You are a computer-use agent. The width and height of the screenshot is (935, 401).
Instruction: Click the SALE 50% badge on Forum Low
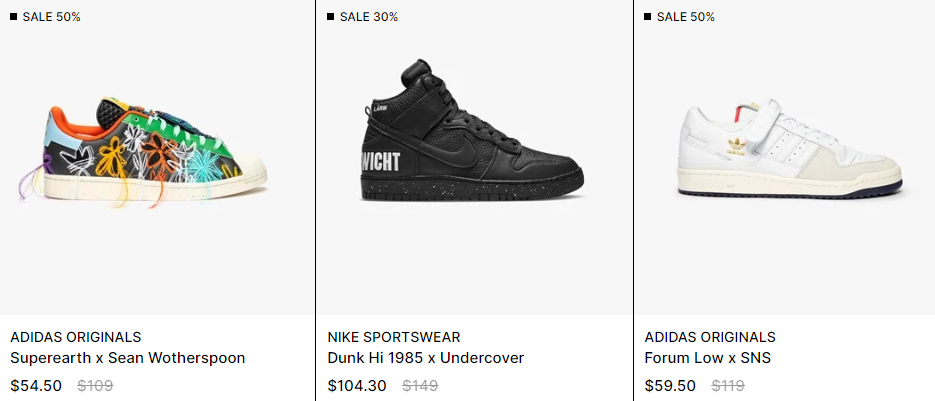click(680, 17)
